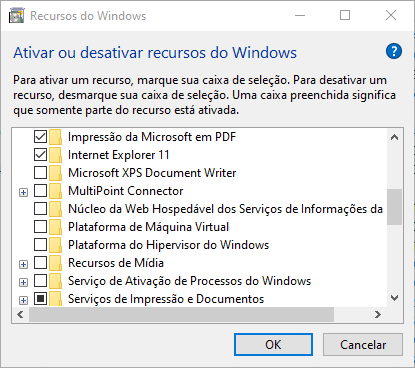Click the Cancelar button
The width and height of the screenshot is (415, 368).
click(x=363, y=344)
